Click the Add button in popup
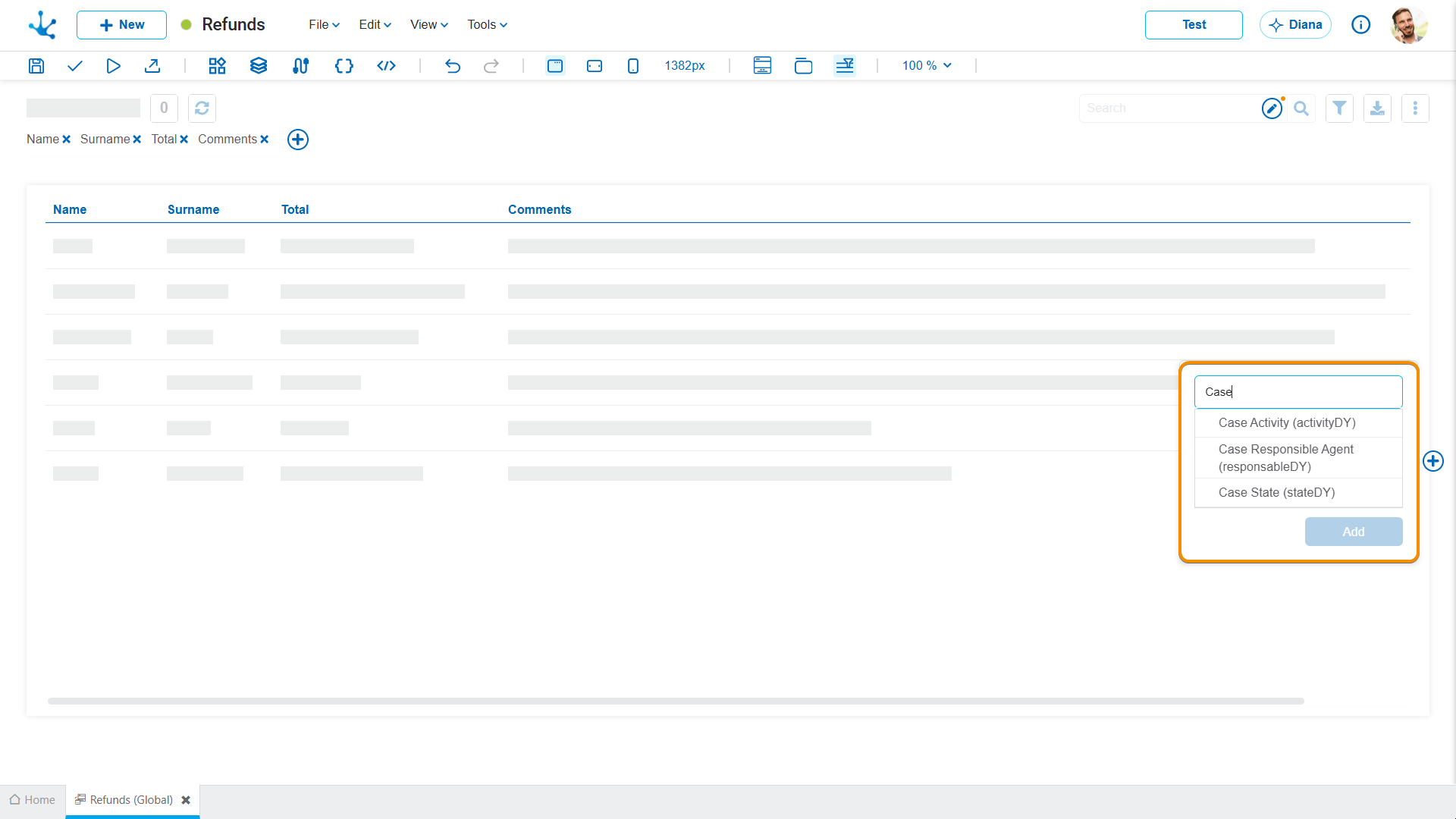 click(1354, 532)
